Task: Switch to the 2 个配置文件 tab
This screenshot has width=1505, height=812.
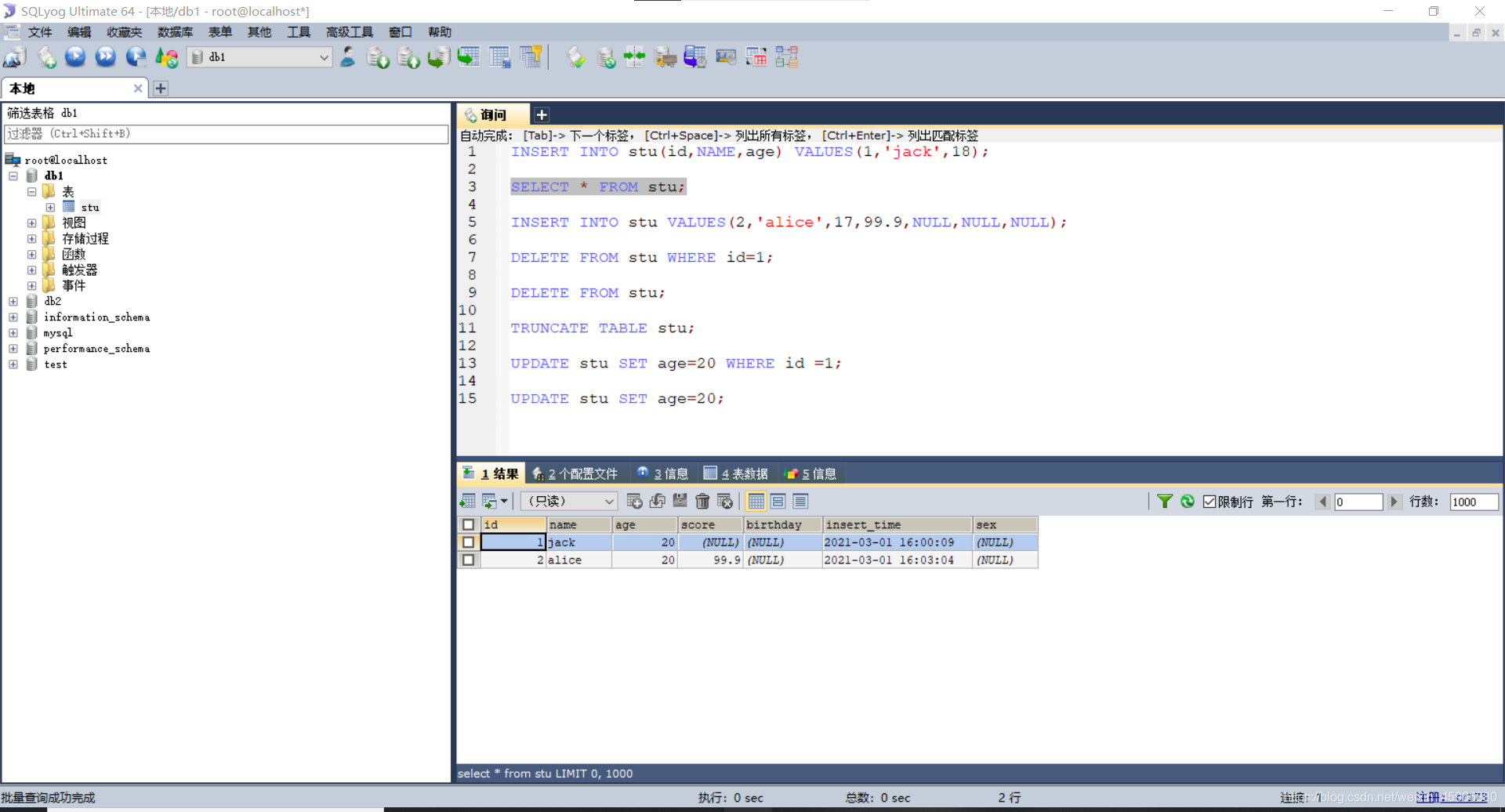Action: pos(575,473)
